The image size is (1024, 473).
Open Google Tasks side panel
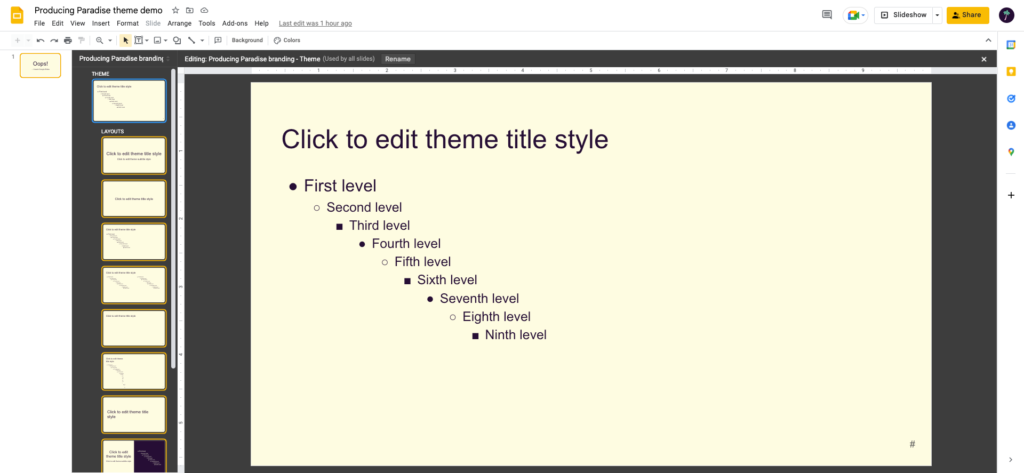click(x=1011, y=99)
